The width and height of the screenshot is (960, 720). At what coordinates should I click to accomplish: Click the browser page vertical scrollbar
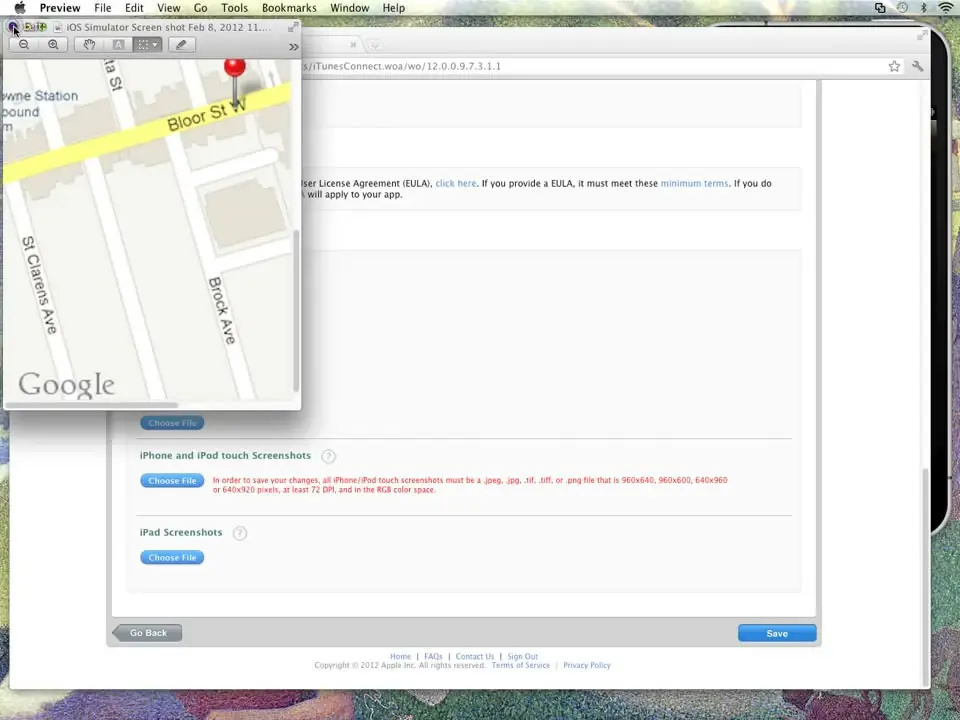tap(925, 576)
